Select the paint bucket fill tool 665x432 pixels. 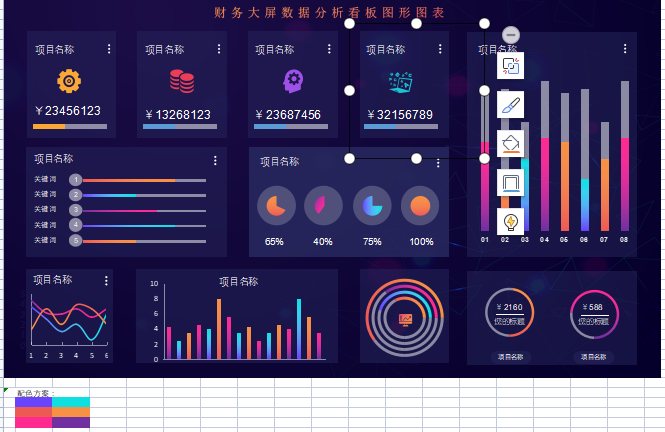(x=510, y=143)
